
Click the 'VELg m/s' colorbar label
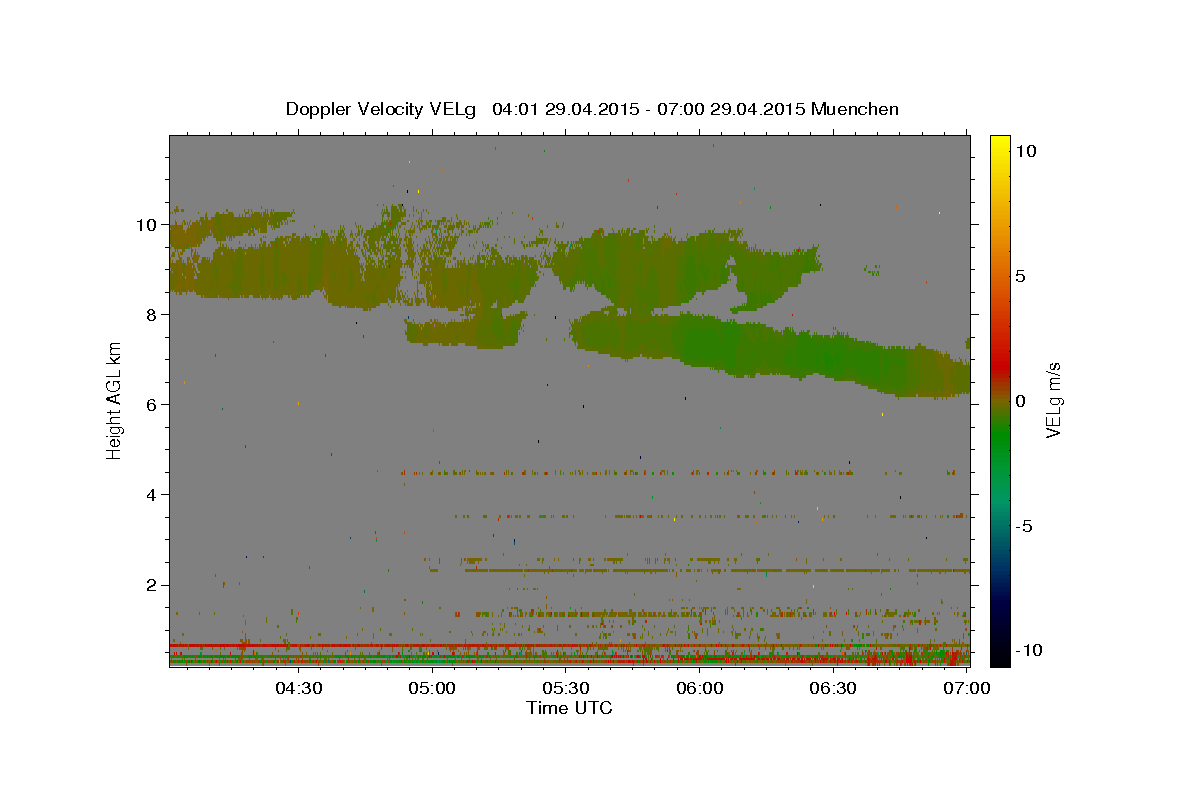click(1053, 400)
